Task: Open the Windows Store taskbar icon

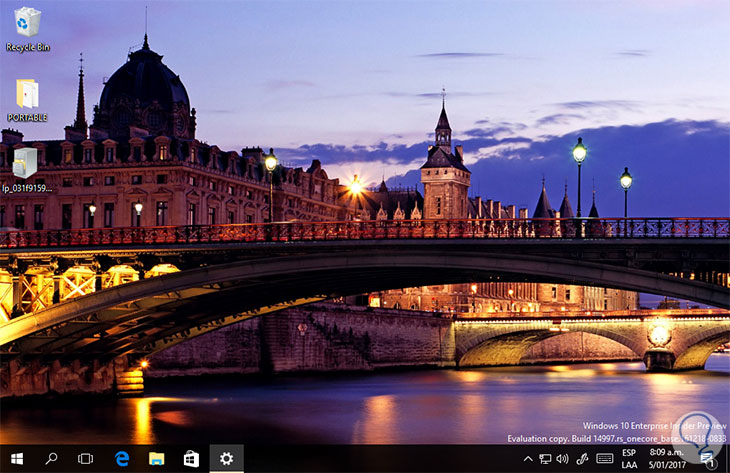Action: pos(191,459)
